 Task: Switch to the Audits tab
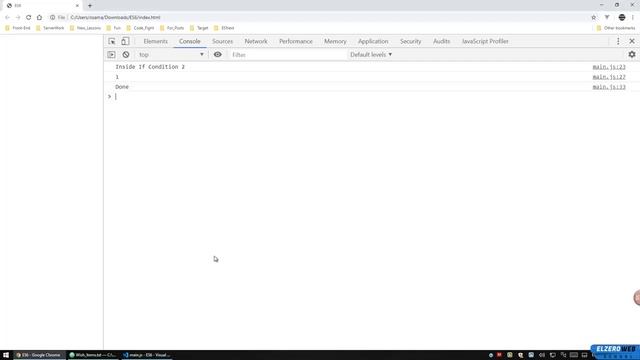tap(441, 41)
